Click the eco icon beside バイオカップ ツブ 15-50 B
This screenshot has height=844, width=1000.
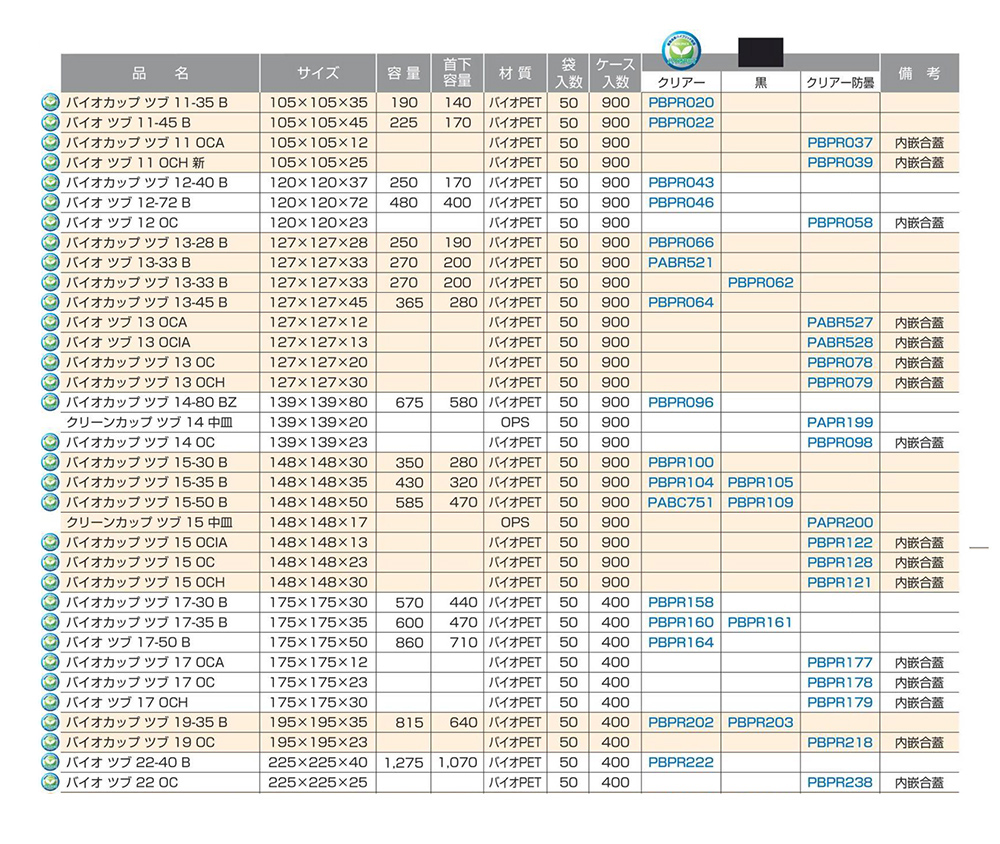coord(50,502)
